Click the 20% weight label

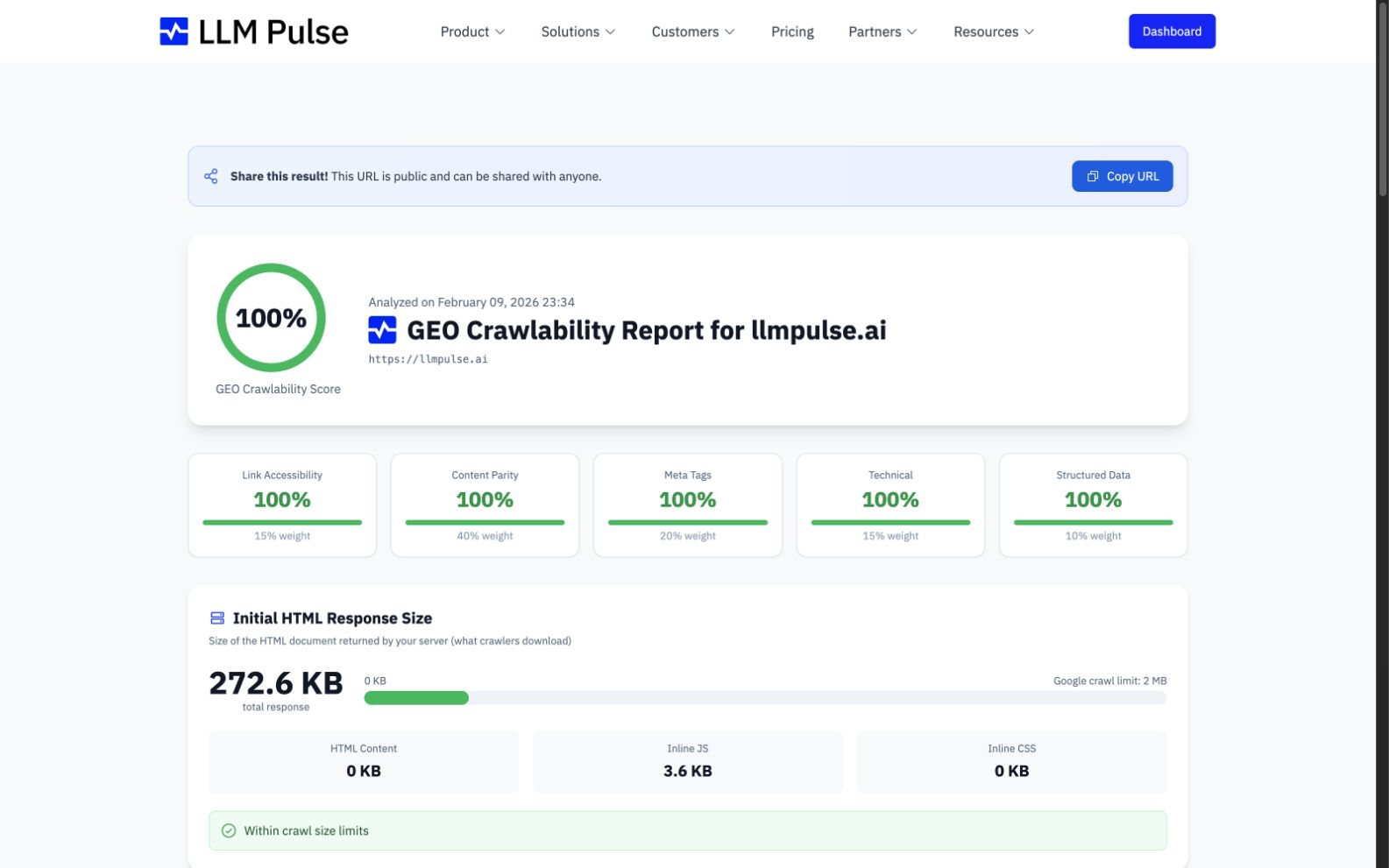(x=688, y=536)
